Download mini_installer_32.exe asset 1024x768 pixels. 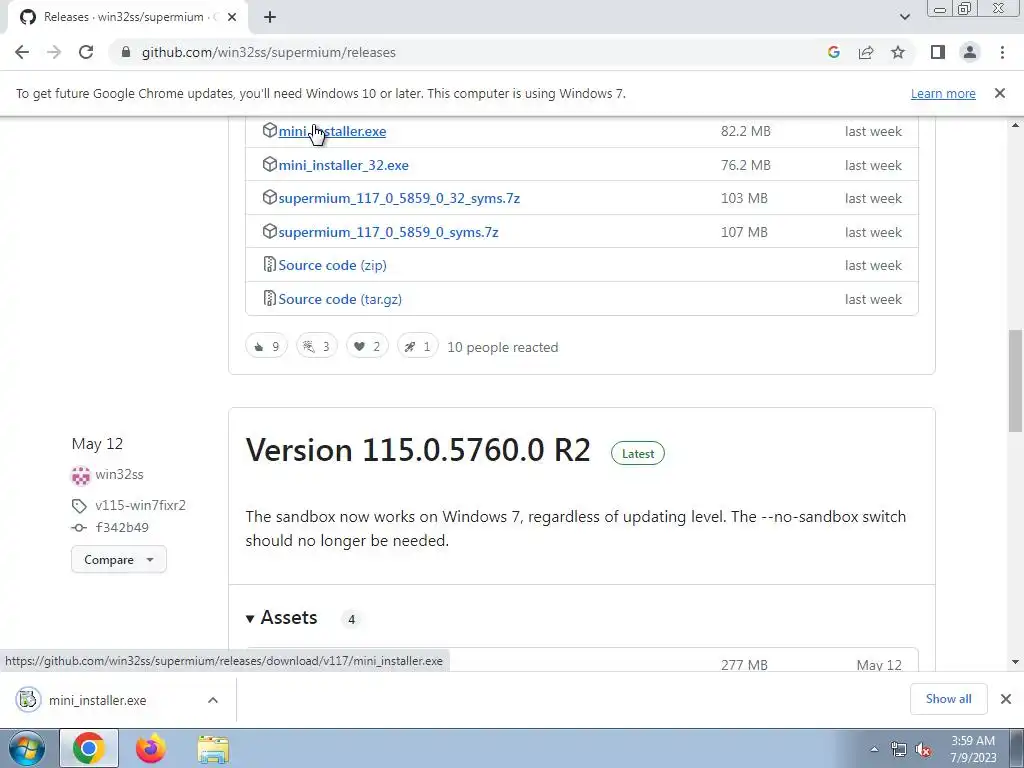coord(344,165)
